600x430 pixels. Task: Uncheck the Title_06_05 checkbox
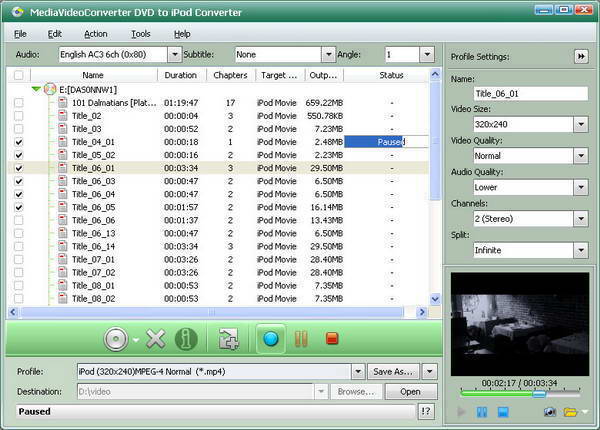(x=18, y=207)
